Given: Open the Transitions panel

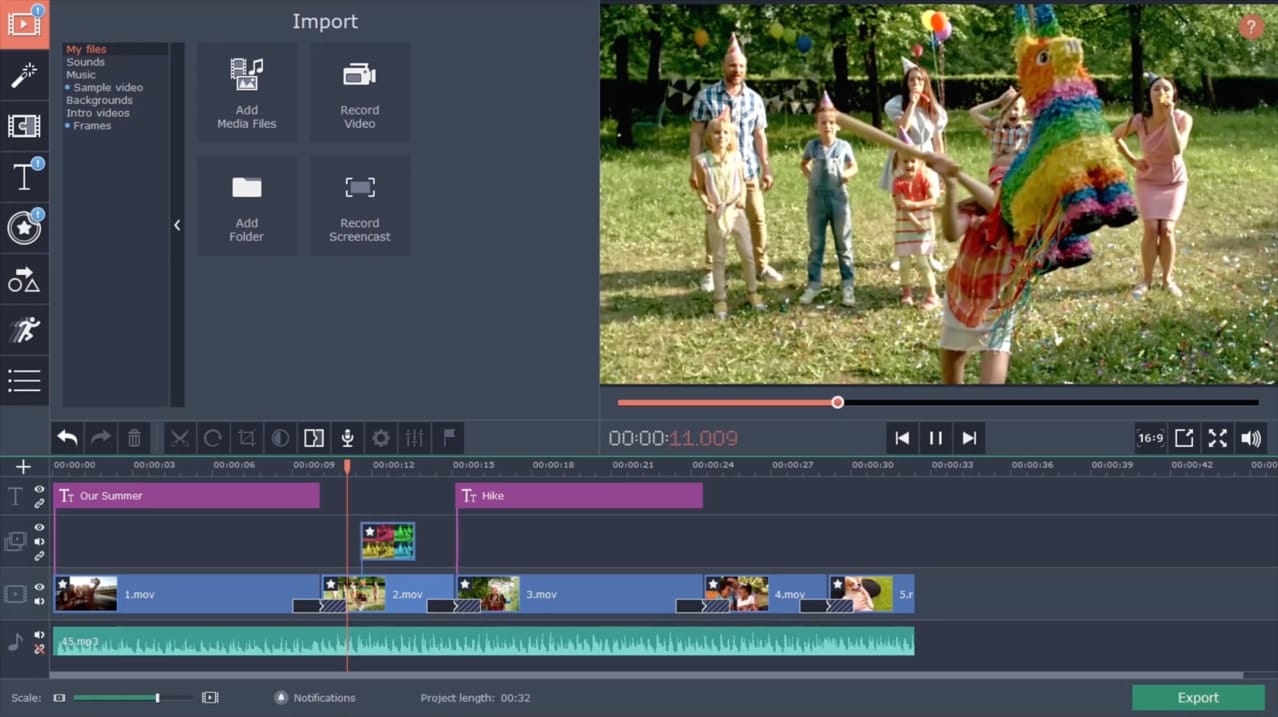Looking at the screenshot, I should pyautogui.click(x=24, y=126).
